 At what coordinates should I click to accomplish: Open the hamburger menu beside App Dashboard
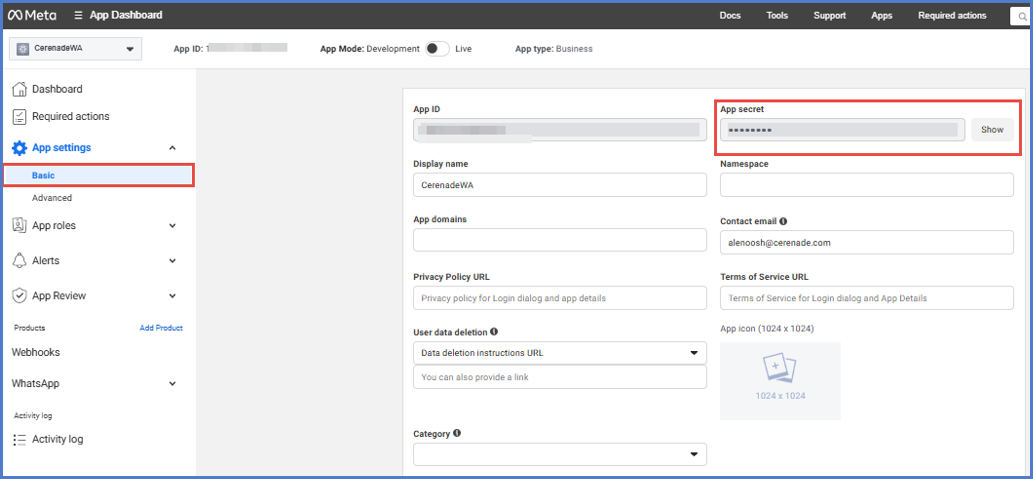pos(78,15)
